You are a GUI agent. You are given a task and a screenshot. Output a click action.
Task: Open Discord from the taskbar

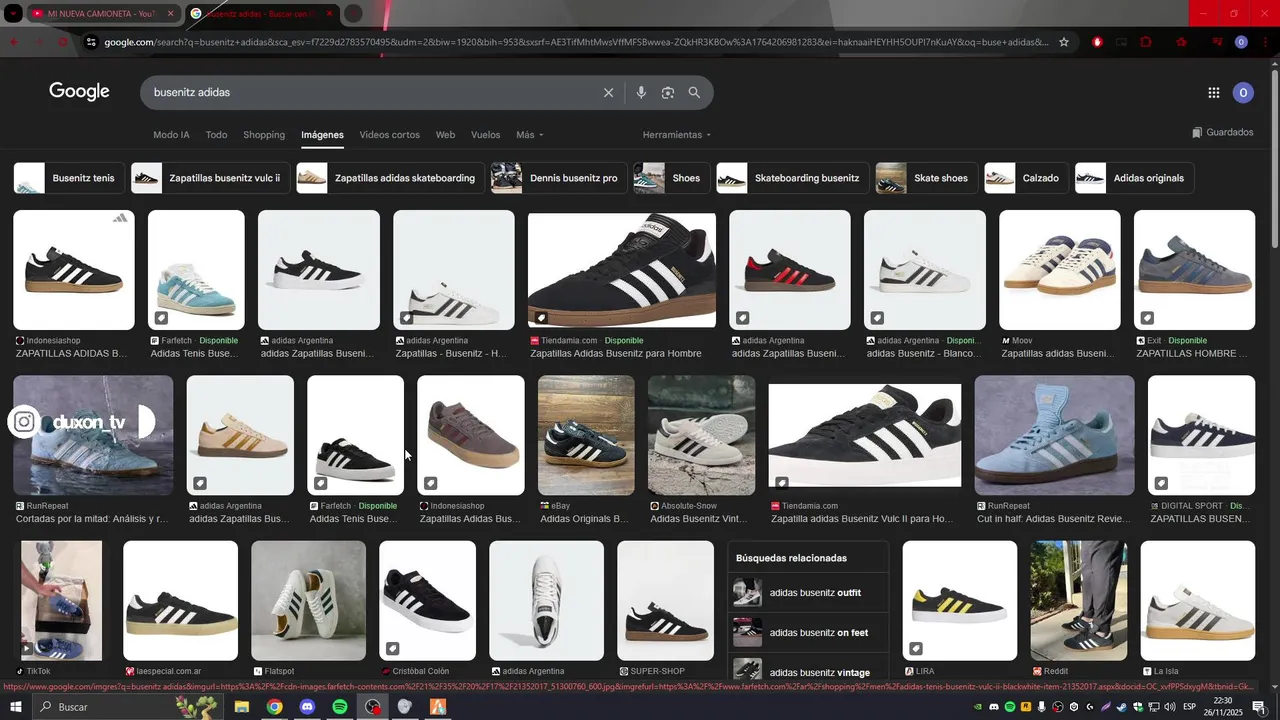point(307,707)
